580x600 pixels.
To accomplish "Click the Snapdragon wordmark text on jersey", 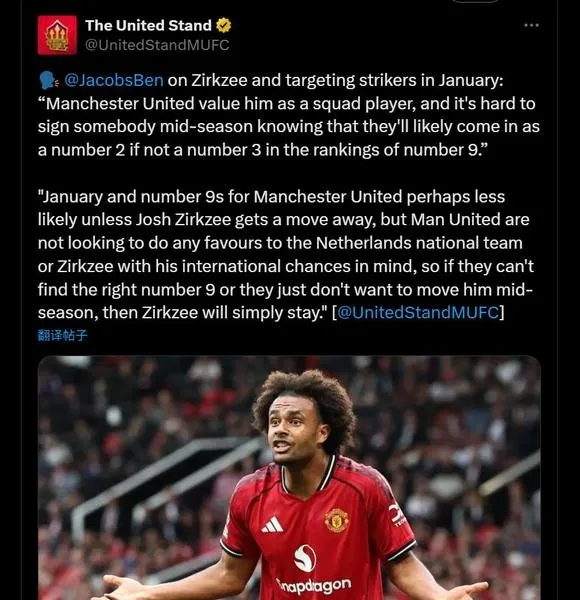I will [314, 586].
